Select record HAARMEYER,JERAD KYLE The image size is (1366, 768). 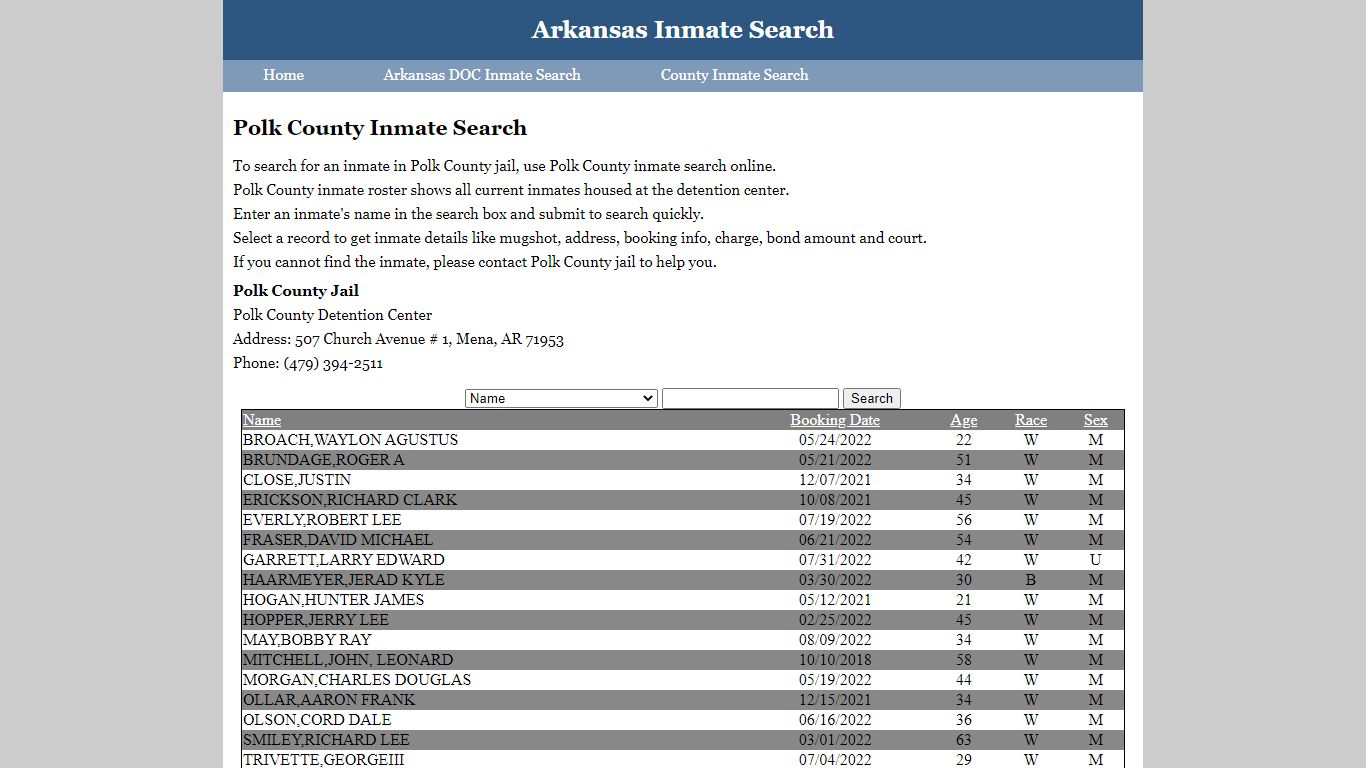point(683,580)
